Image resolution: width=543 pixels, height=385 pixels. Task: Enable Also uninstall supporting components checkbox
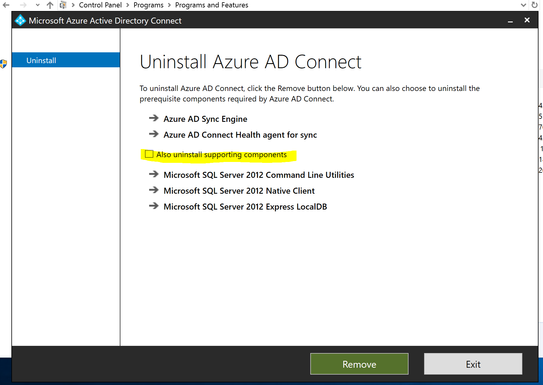(149, 154)
